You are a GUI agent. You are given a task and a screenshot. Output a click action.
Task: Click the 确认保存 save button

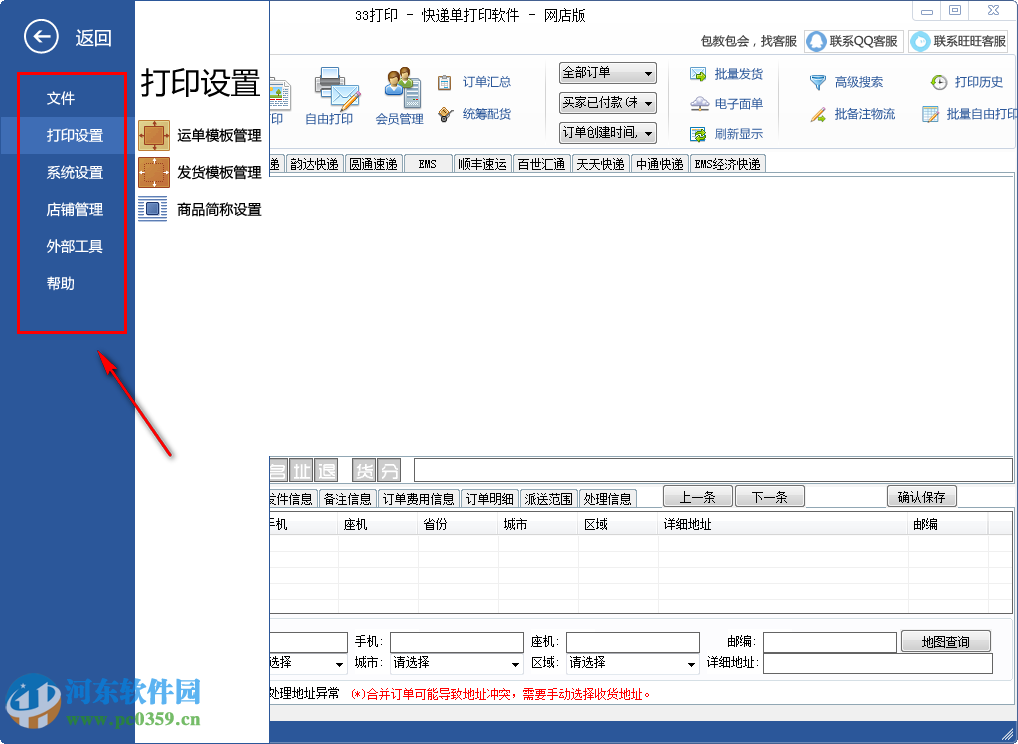[921, 497]
